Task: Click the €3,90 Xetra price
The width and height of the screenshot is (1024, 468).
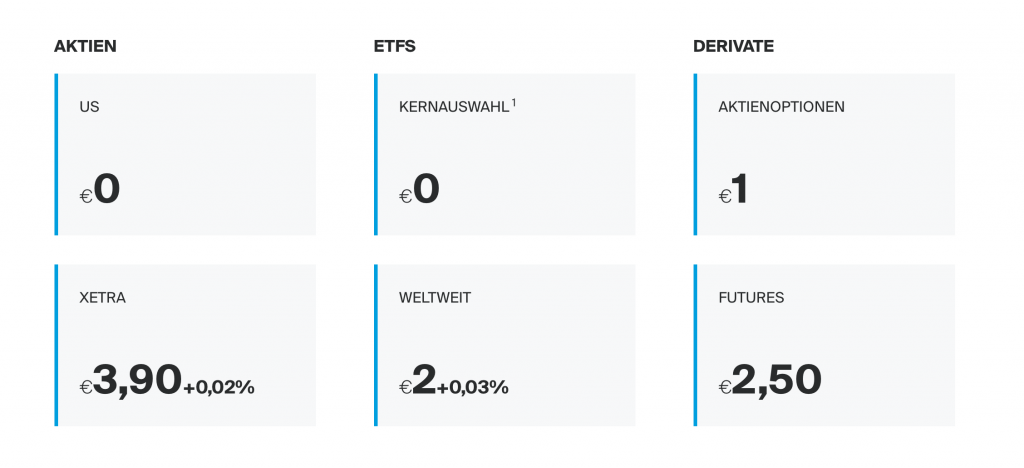Action: (x=131, y=381)
